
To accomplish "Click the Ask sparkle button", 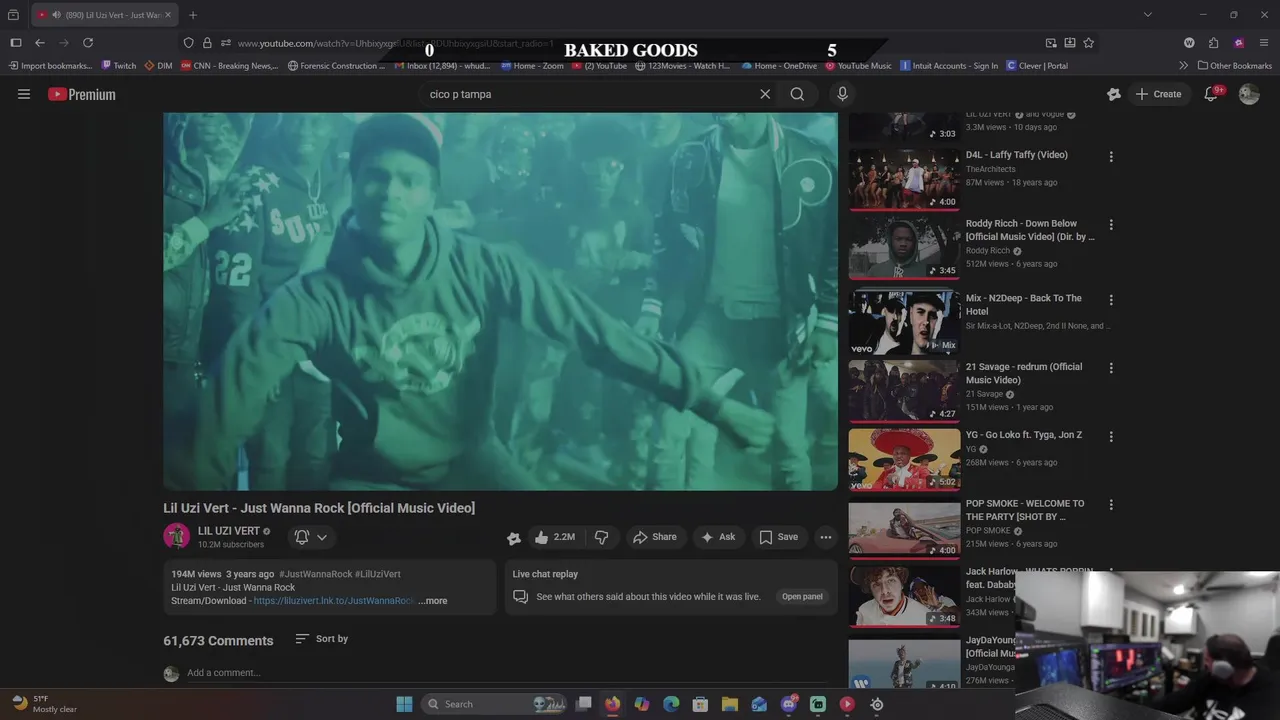I will click(718, 537).
